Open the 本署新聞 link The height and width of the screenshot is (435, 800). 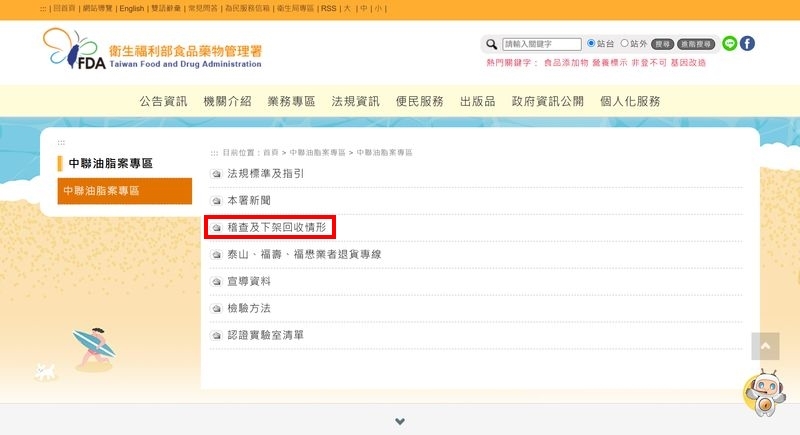pos(249,201)
